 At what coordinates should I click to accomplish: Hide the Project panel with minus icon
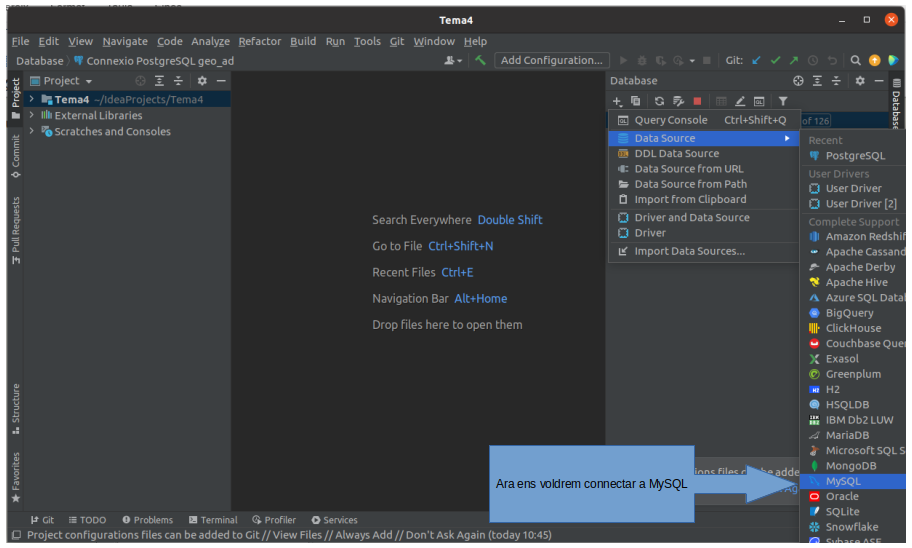(x=221, y=81)
